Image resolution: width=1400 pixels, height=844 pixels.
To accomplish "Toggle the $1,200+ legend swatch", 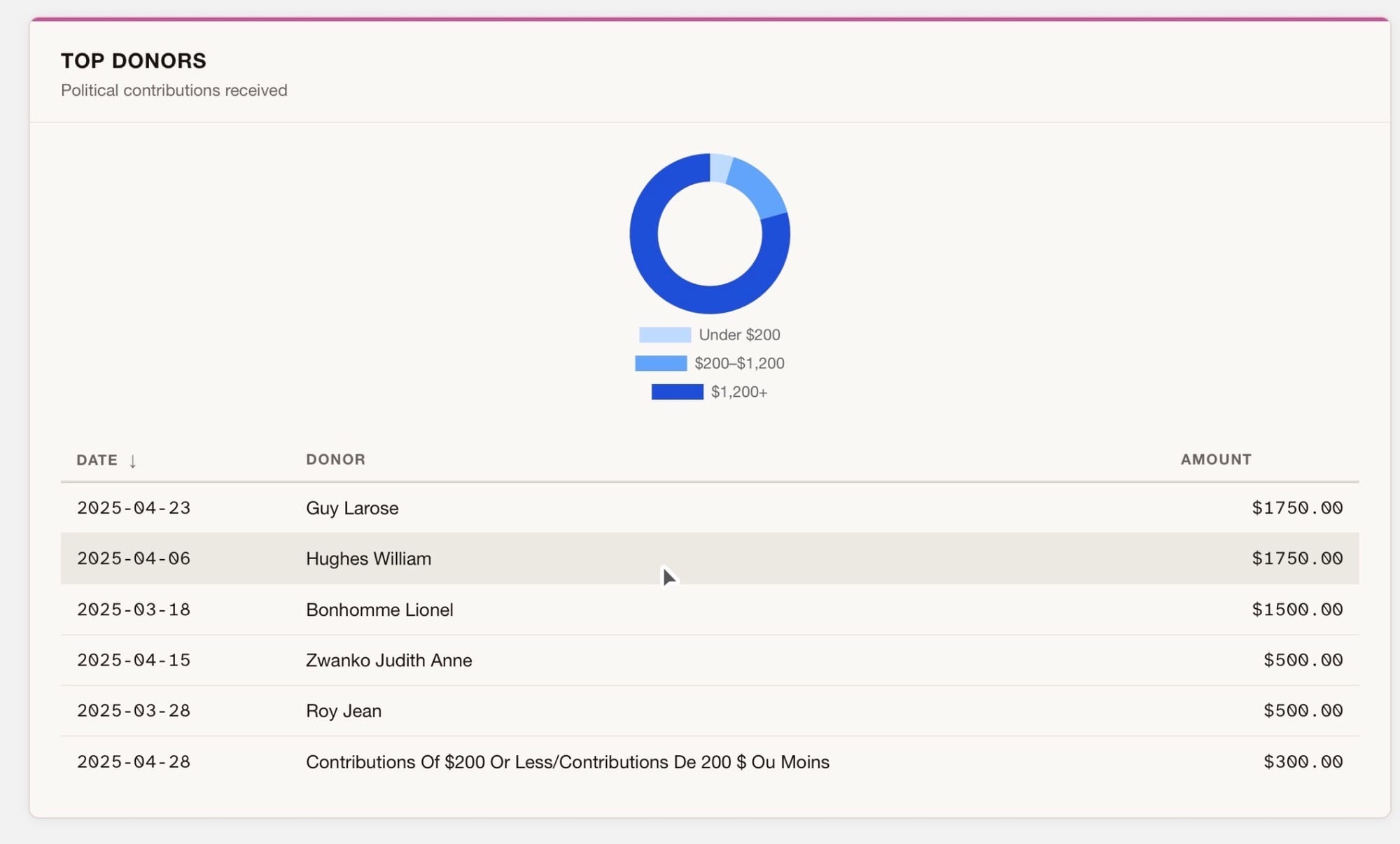I will (677, 392).
